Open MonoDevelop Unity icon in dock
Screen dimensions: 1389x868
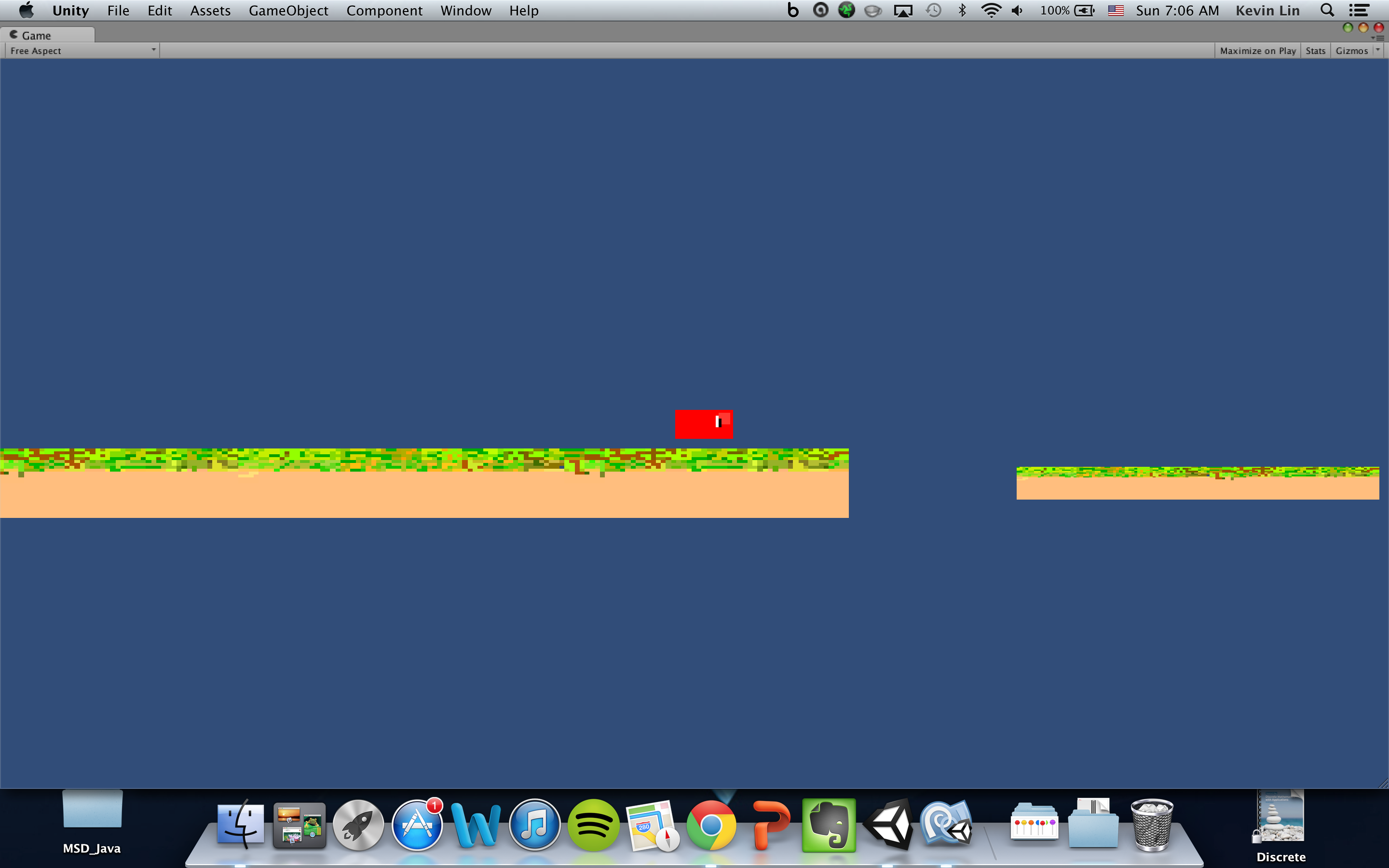(x=946, y=826)
